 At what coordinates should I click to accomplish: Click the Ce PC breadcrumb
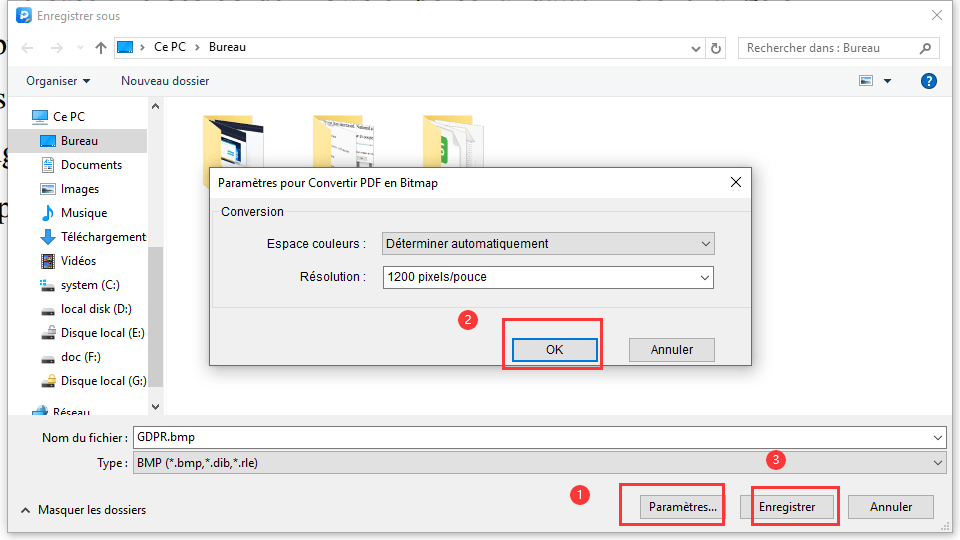point(170,47)
